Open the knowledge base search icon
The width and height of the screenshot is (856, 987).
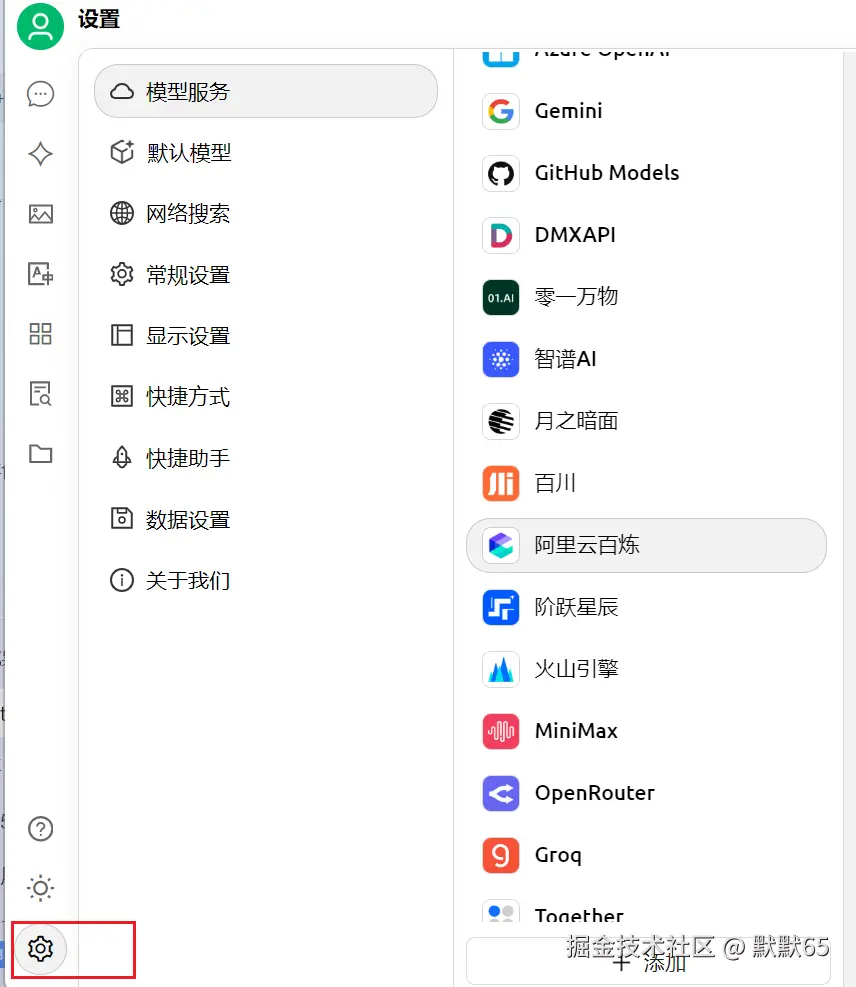pos(40,394)
